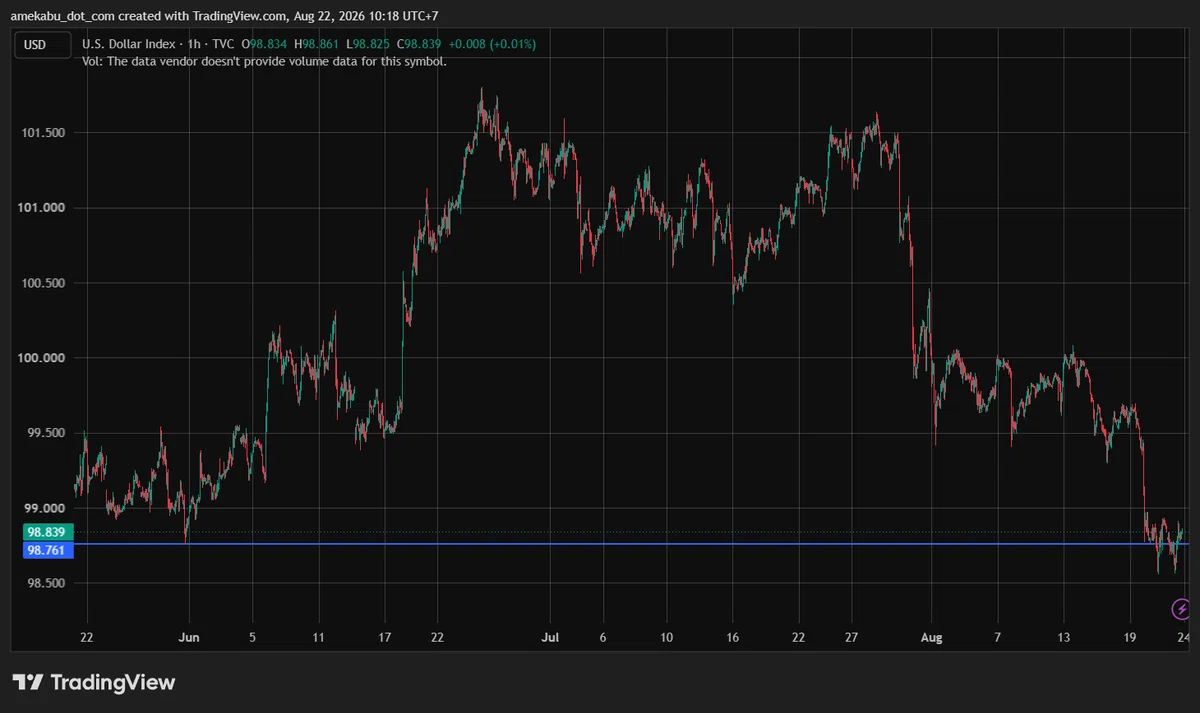This screenshot has height=713, width=1200.
Task: Click the Vol data vendor notice text
Action: [x=264, y=61]
